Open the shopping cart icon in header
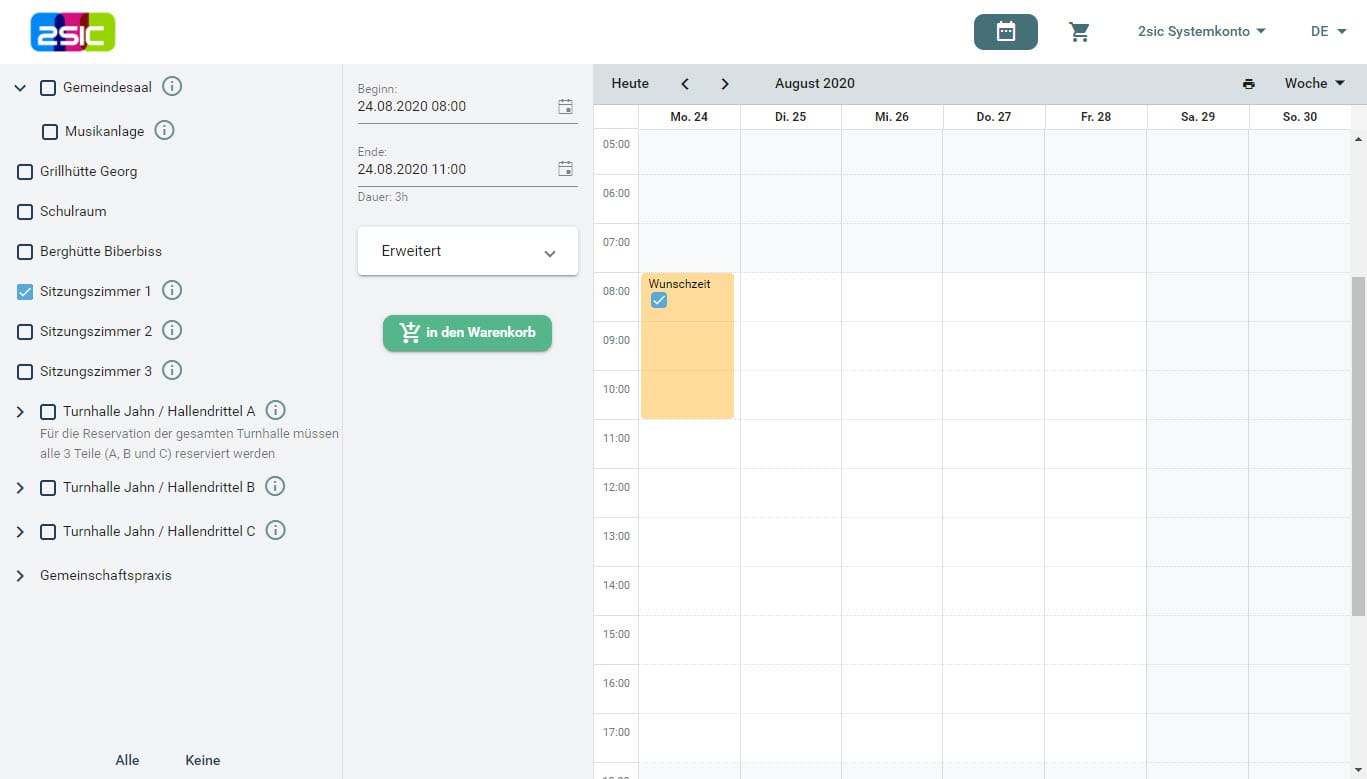 point(1079,32)
